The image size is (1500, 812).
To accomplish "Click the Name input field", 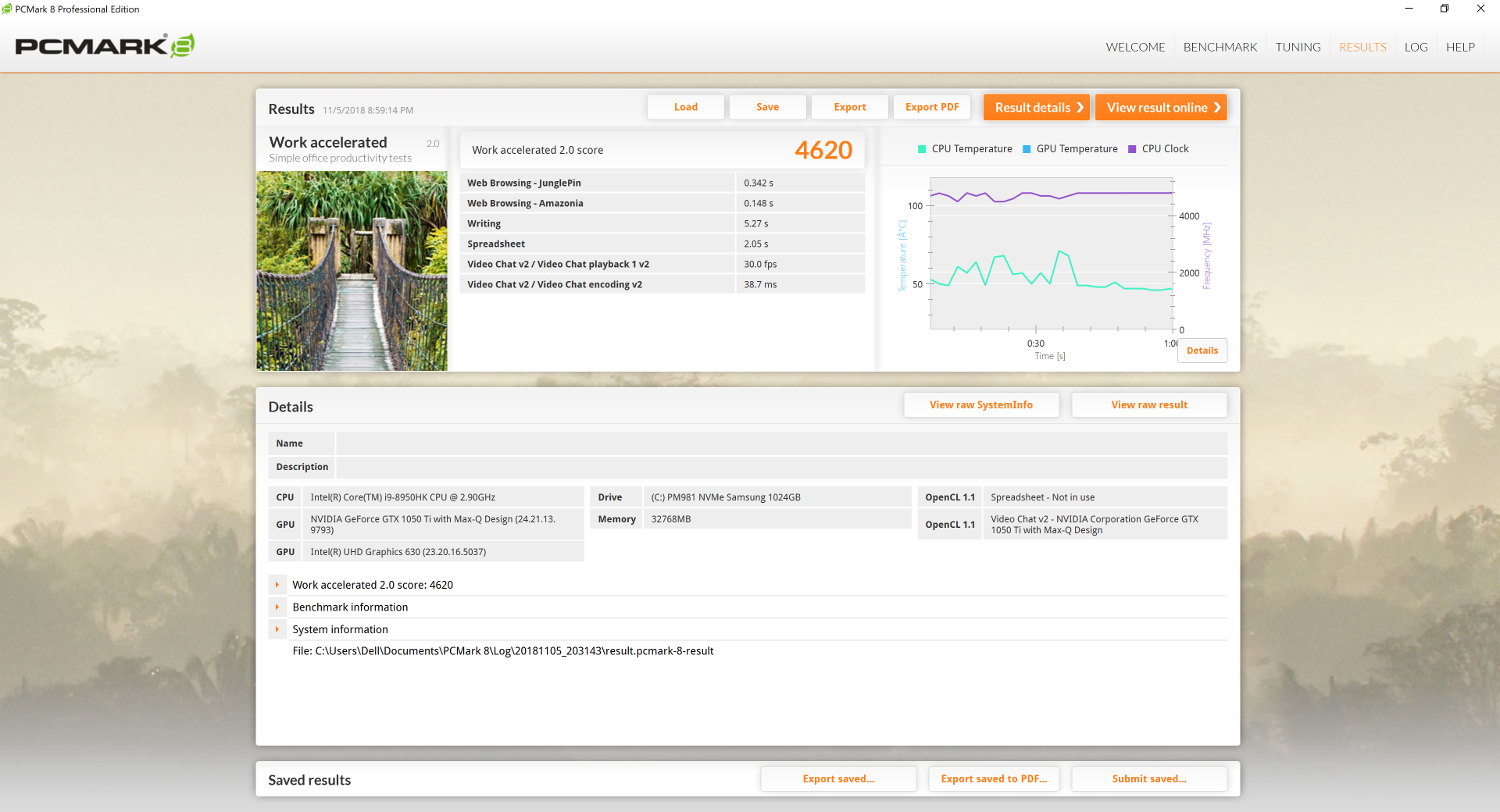I will point(781,443).
